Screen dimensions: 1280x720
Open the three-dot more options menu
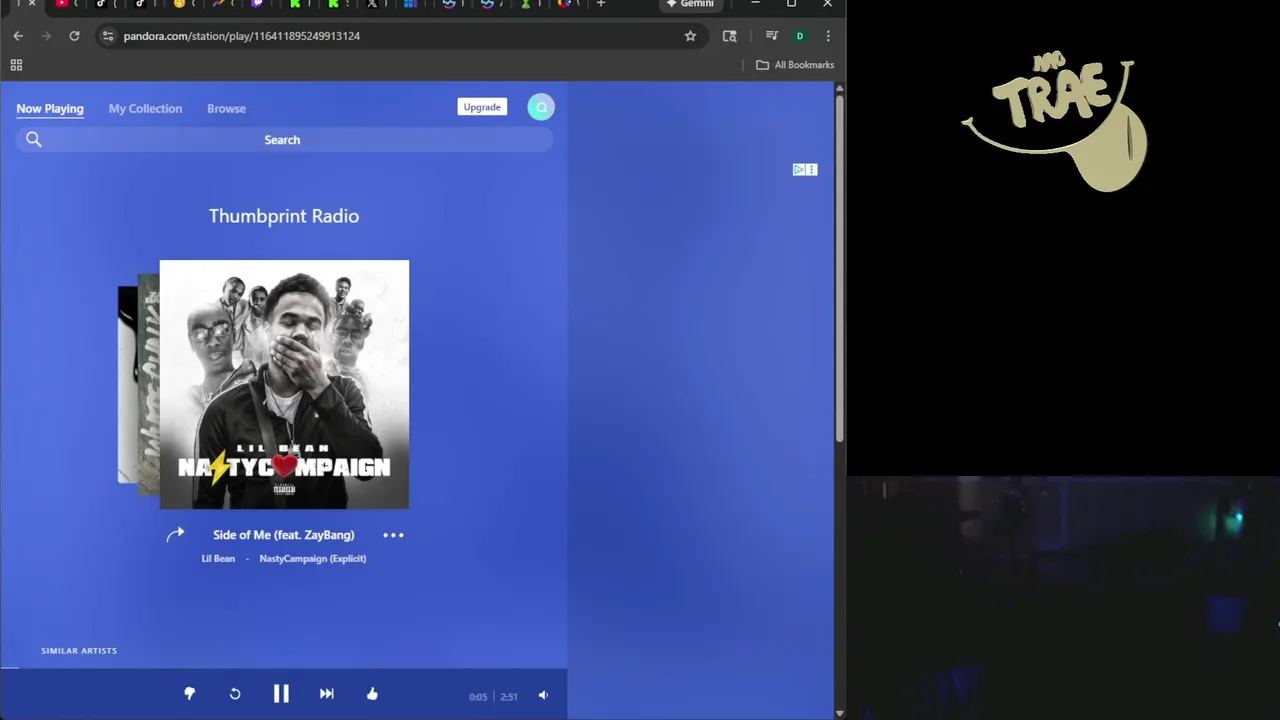point(393,535)
